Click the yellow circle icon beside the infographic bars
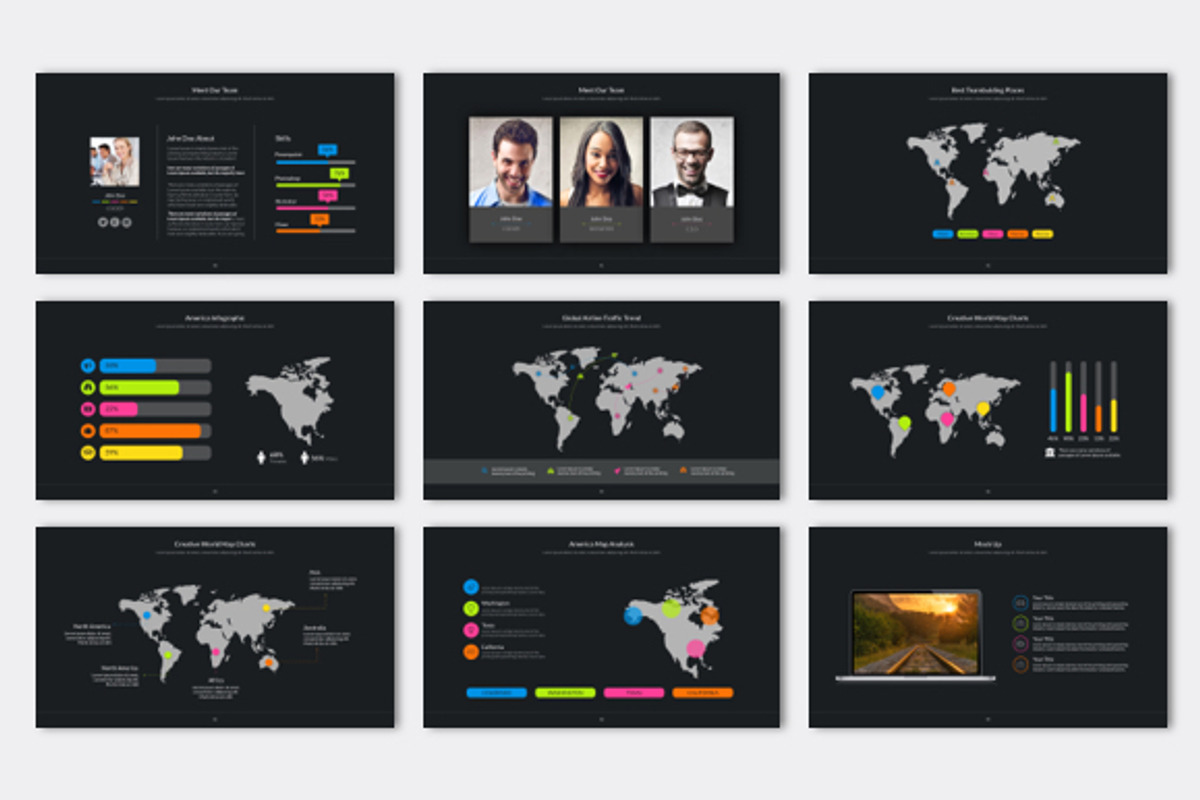The width and height of the screenshot is (1200, 800). click(88, 453)
